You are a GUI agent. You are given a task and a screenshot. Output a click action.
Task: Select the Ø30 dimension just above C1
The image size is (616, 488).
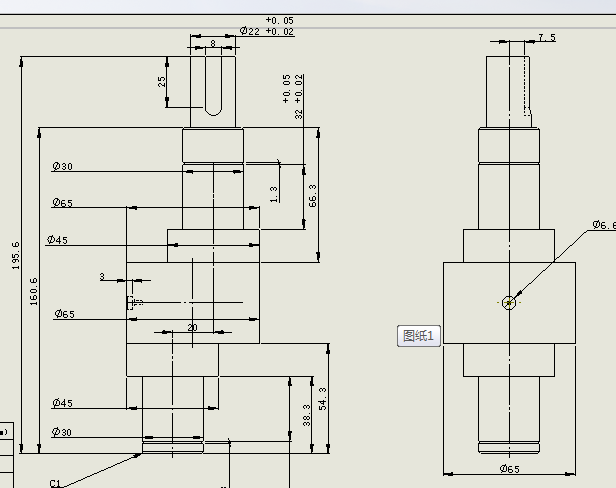[62, 432]
